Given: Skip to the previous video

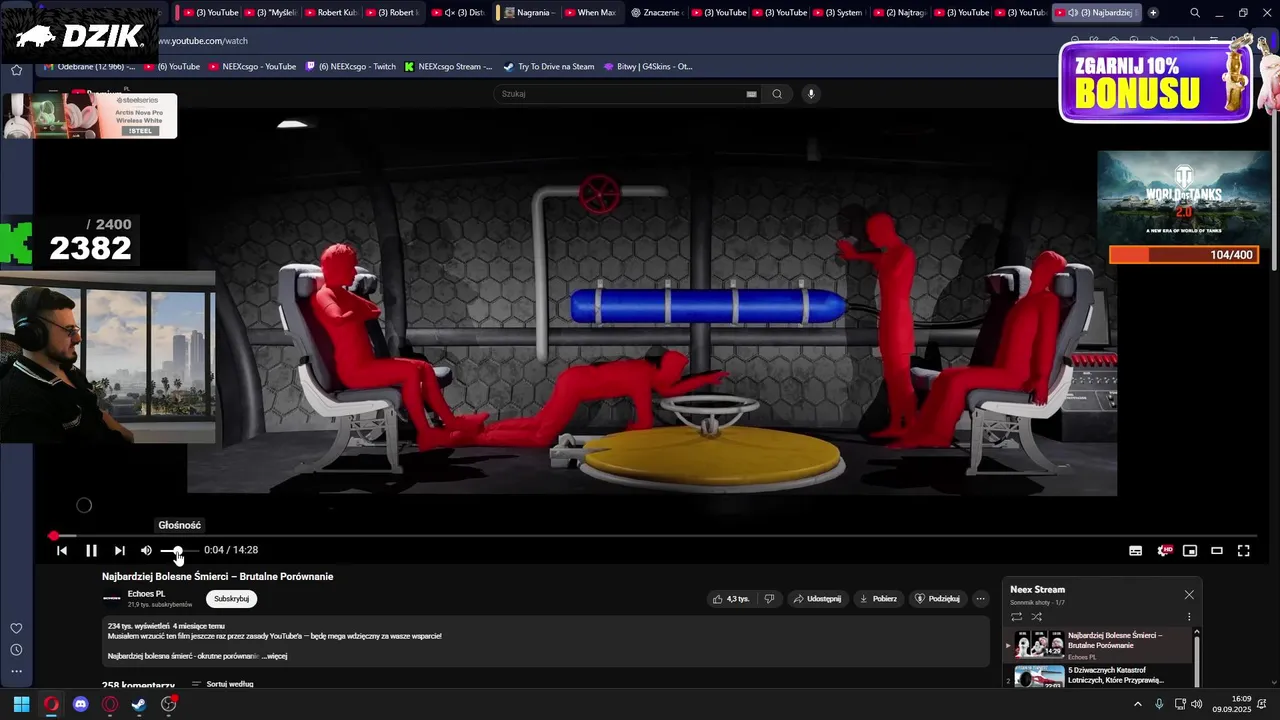Looking at the screenshot, I should pyautogui.click(x=62, y=550).
